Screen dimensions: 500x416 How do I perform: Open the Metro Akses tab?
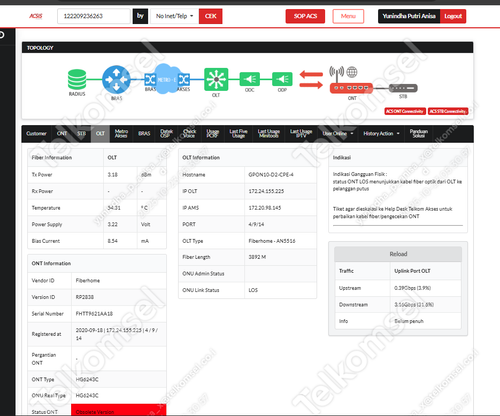tap(121, 134)
